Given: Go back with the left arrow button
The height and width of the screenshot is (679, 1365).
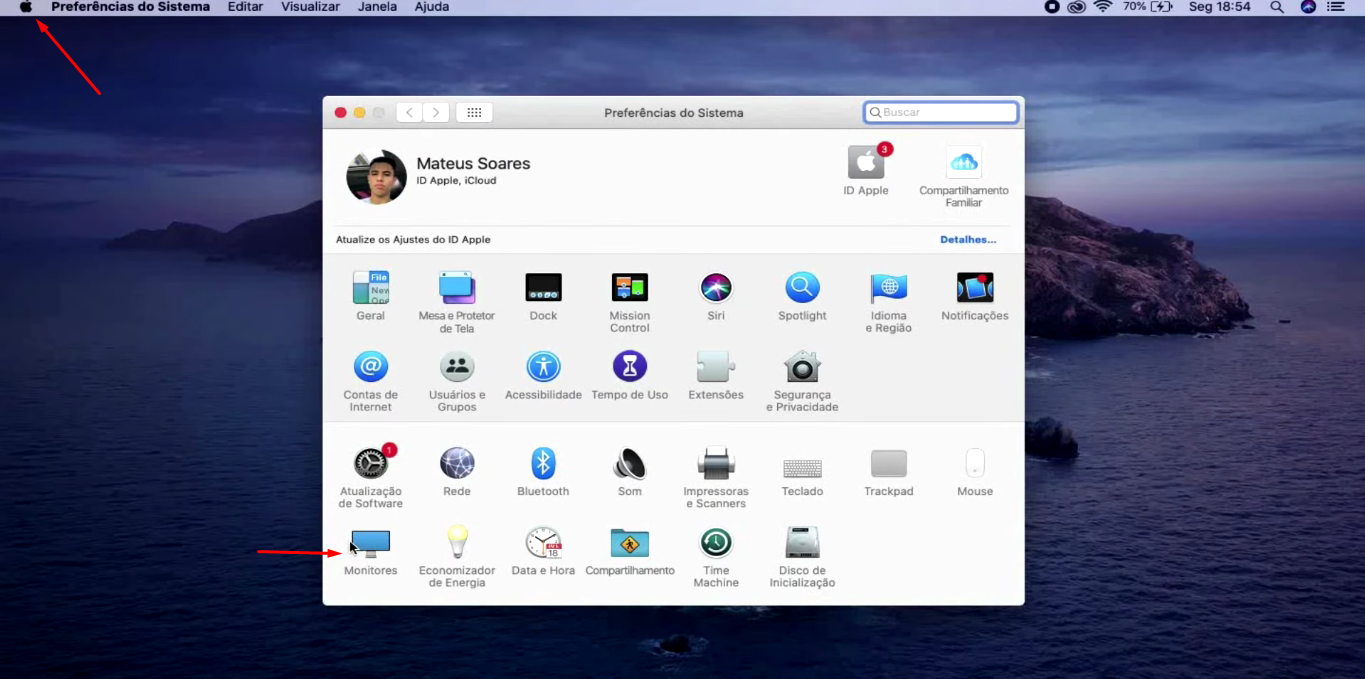Looking at the screenshot, I should 409,113.
